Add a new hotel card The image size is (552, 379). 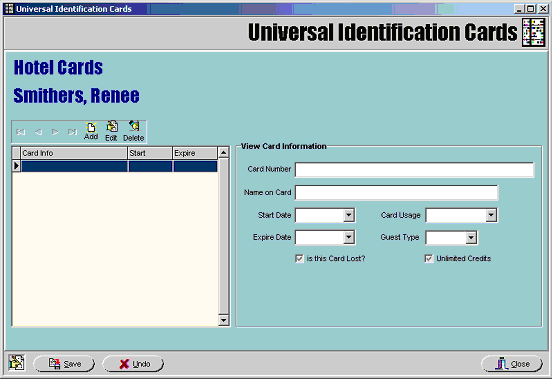(x=91, y=131)
